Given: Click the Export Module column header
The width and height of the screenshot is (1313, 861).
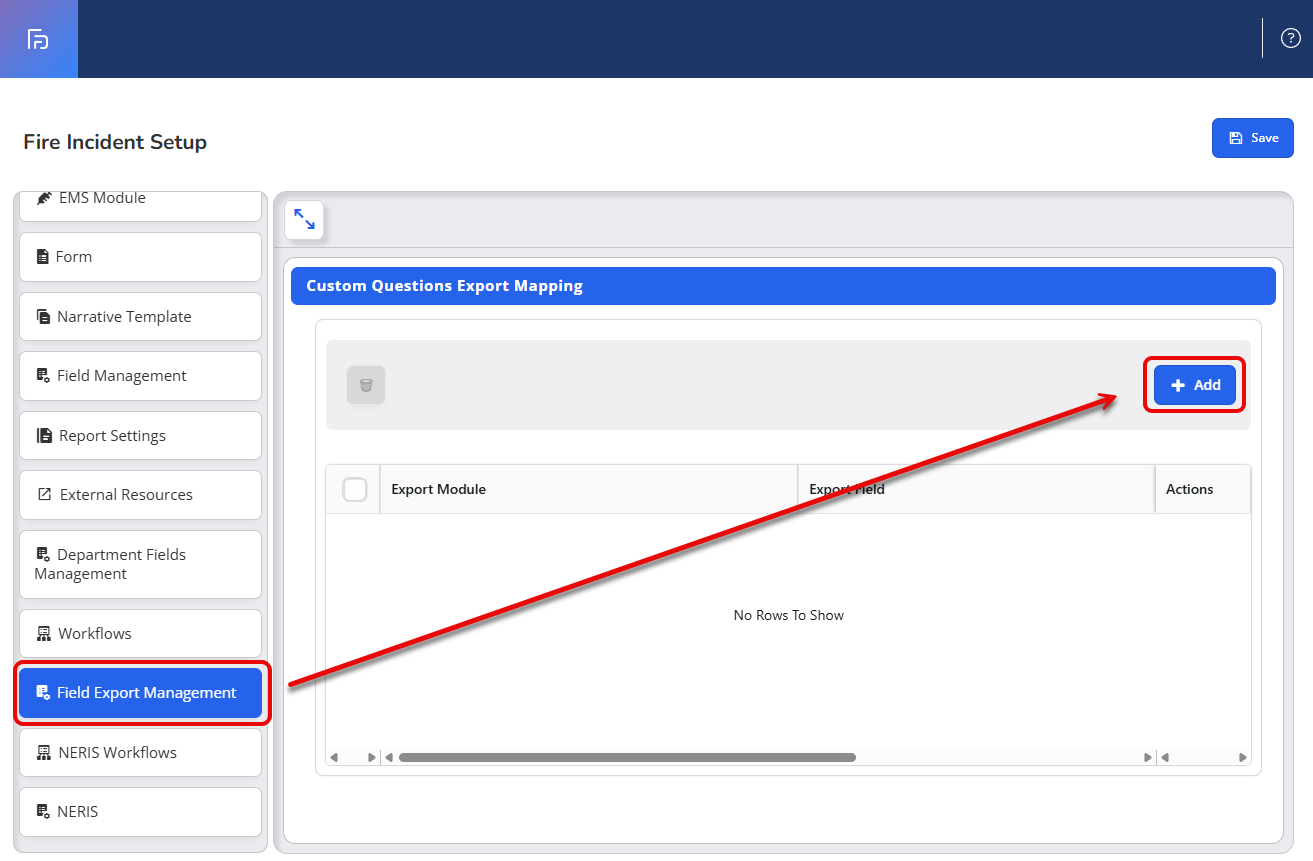Looking at the screenshot, I should [x=588, y=489].
